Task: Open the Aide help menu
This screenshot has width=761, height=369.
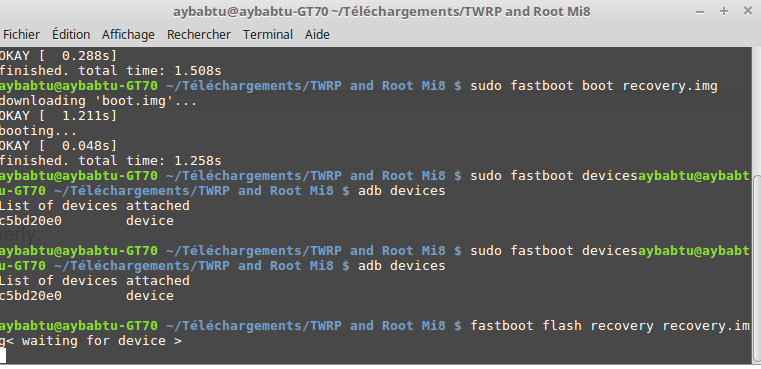Action: [317, 35]
